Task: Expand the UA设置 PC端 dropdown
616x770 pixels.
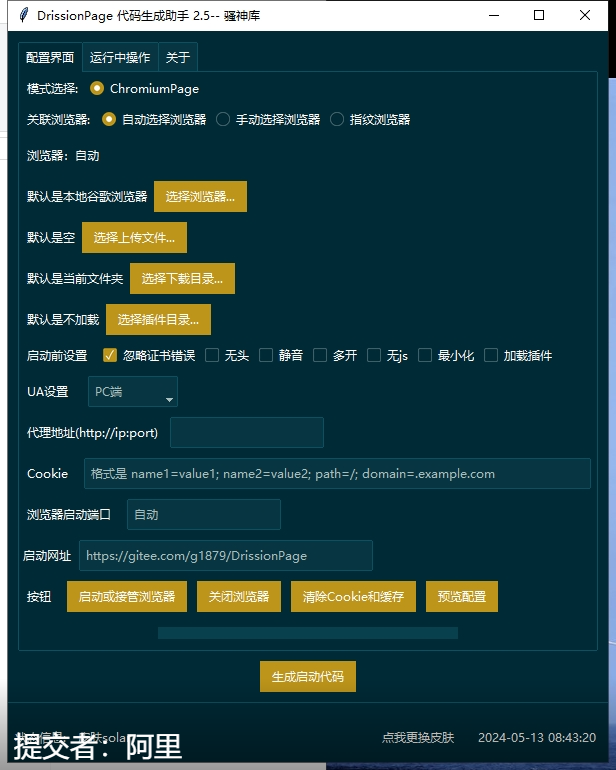Action: click(x=133, y=391)
